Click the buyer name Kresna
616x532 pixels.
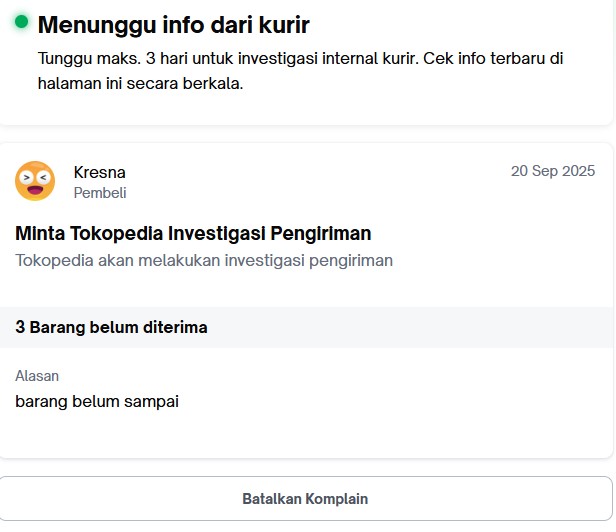click(x=99, y=172)
